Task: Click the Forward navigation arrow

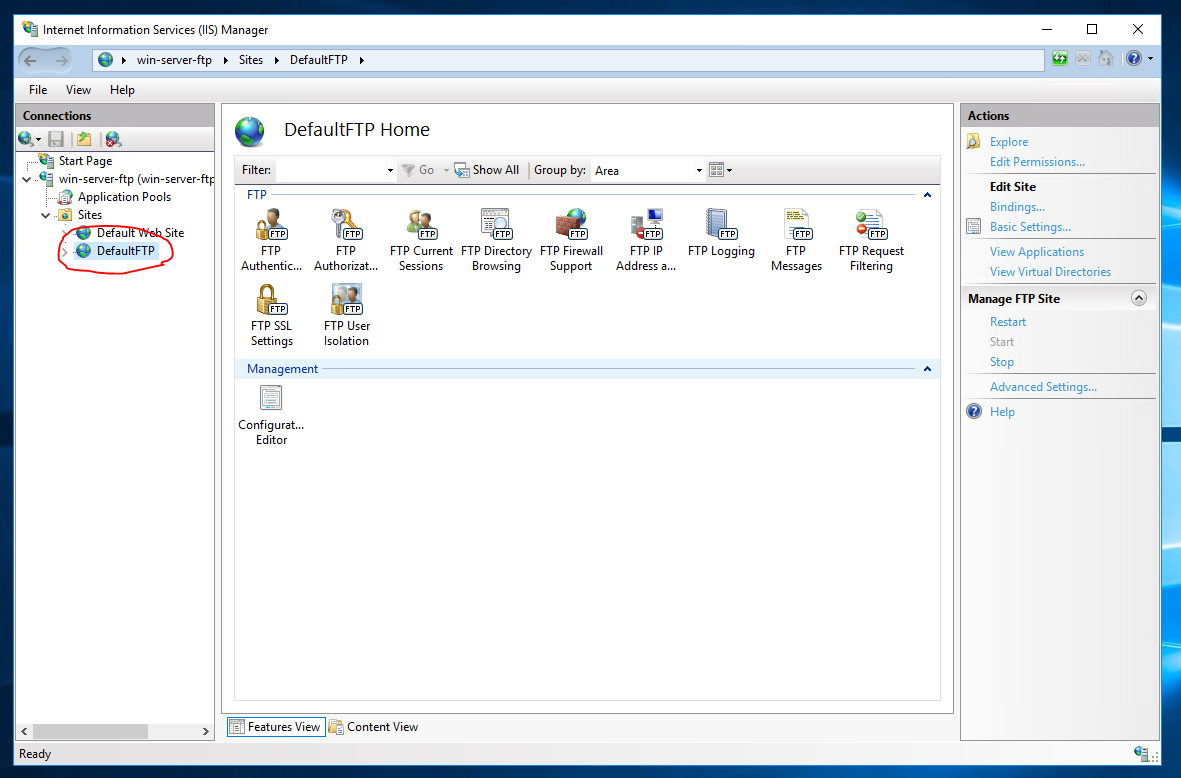Action: 62,60
